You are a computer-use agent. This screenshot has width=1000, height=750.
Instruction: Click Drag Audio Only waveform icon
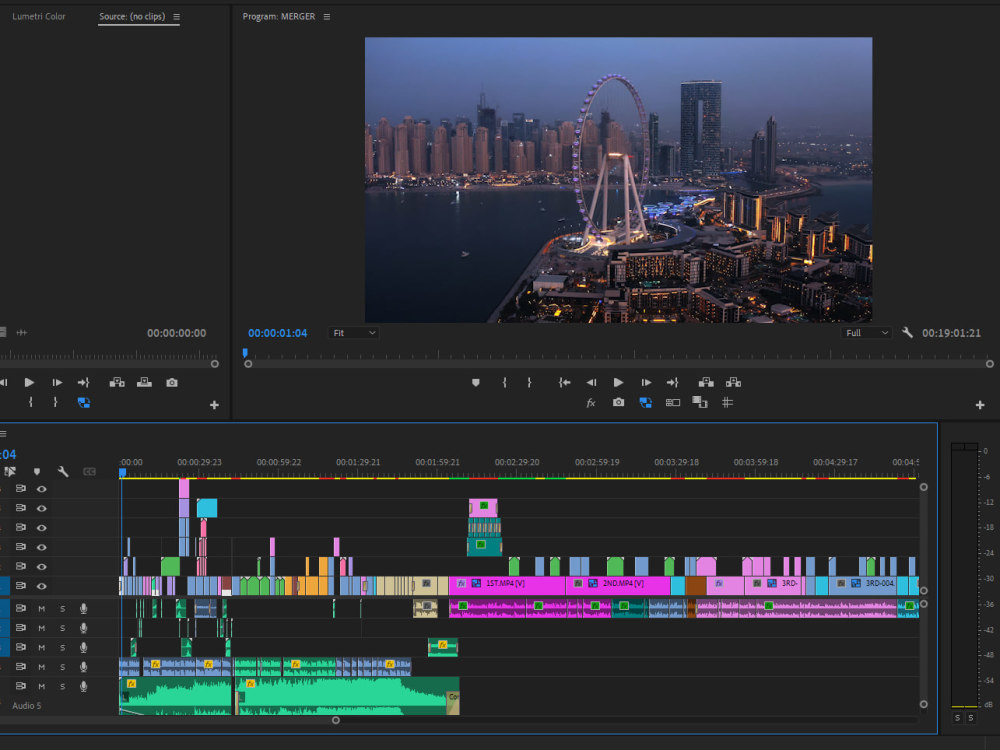pos(22,333)
